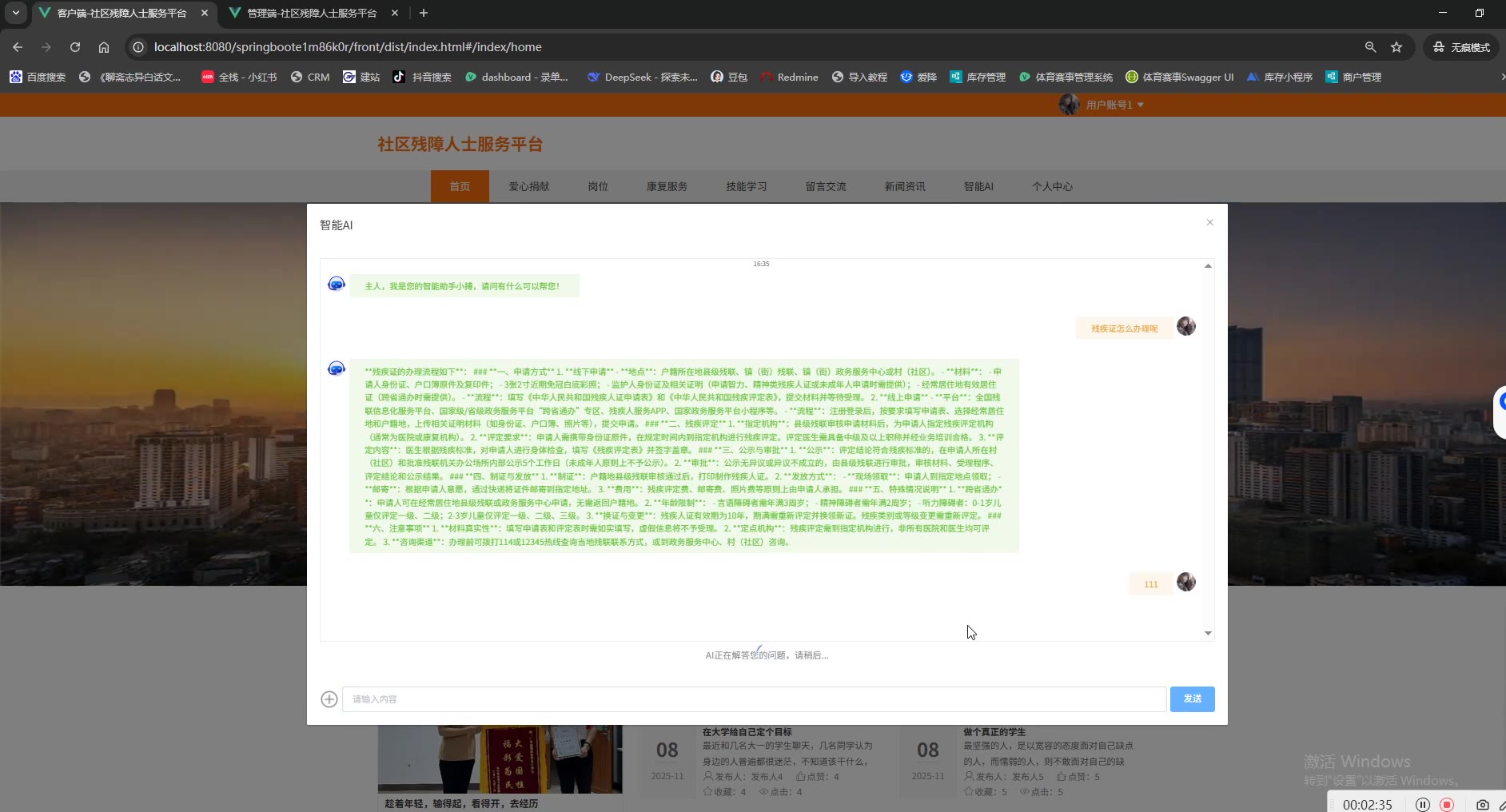Open the DeepSeek bookmark
Viewport: 1506px width, 812px height.
click(643, 77)
